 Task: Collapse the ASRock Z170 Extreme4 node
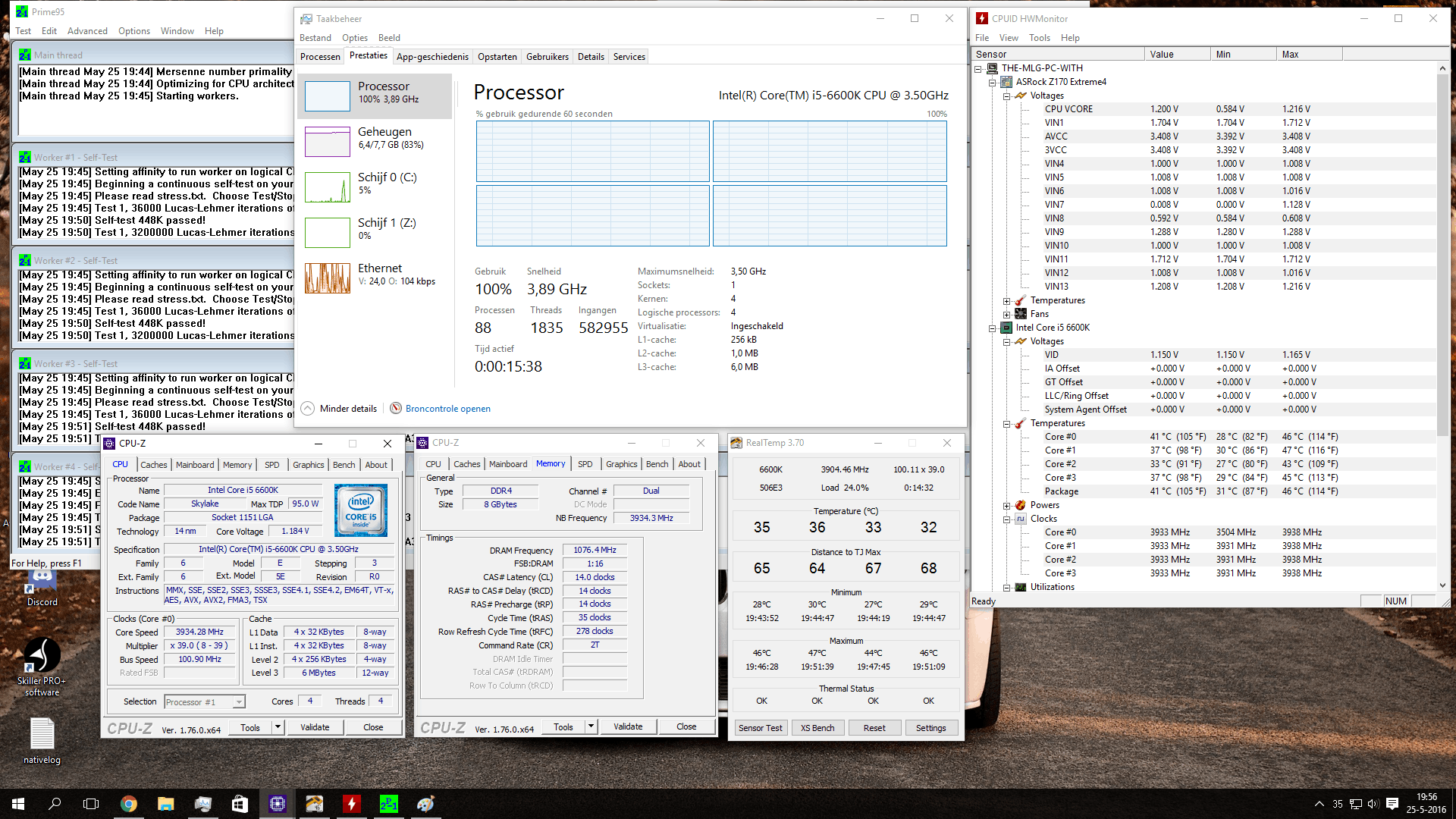992,83
